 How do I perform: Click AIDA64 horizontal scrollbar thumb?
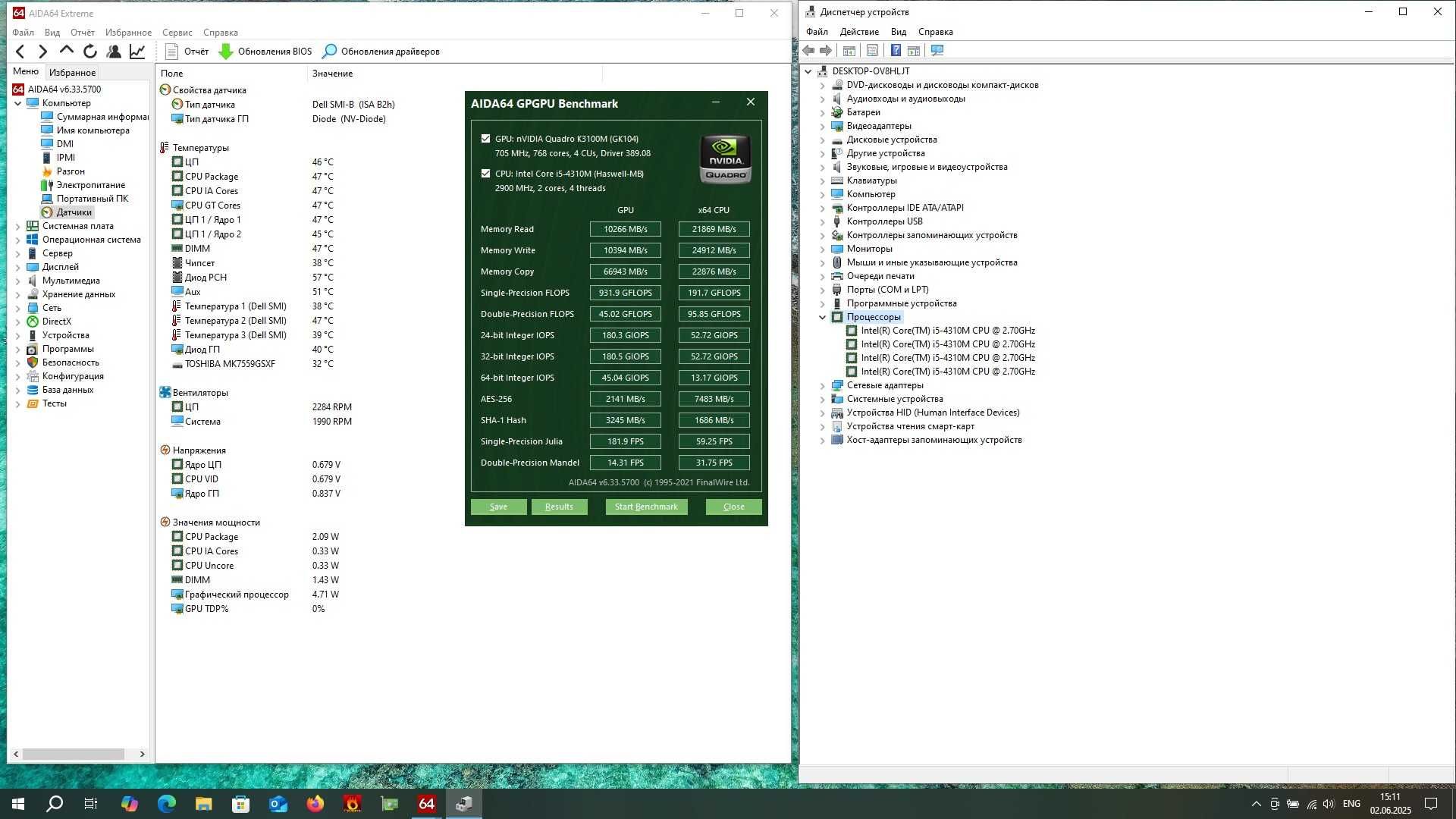(x=73, y=754)
